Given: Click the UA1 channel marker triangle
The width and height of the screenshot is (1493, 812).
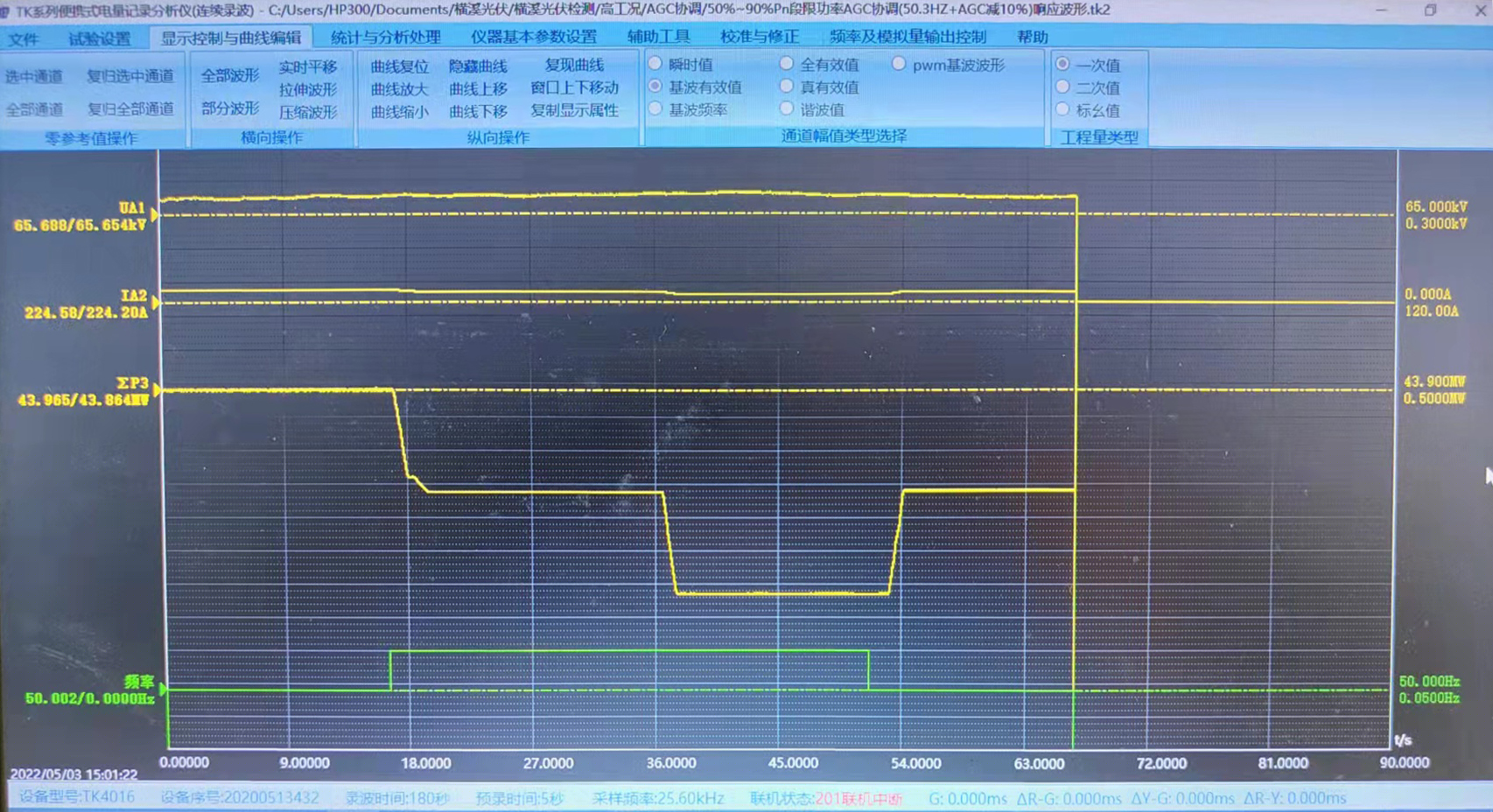Looking at the screenshot, I should click(155, 214).
